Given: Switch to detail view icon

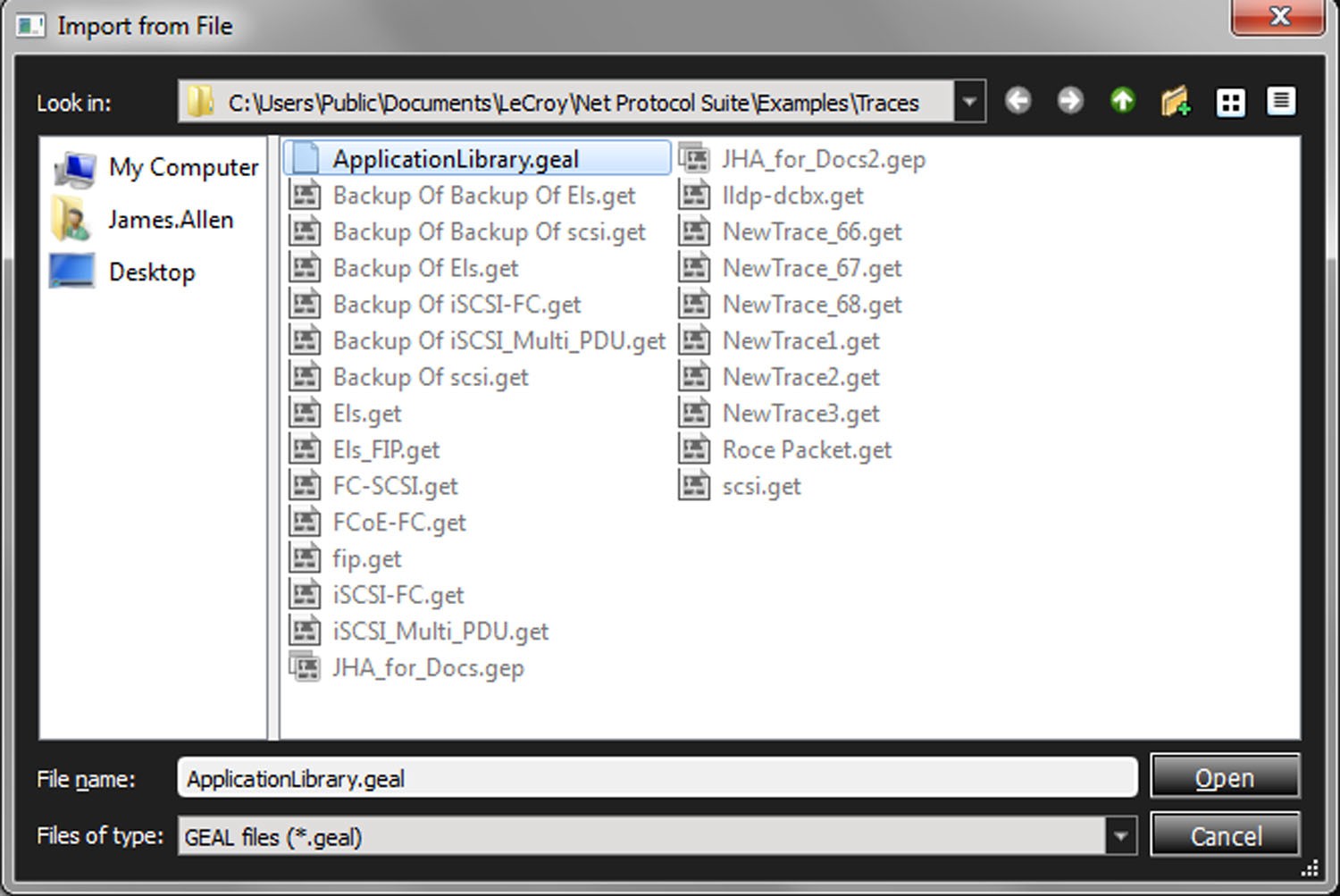Looking at the screenshot, I should click(1281, 101).
